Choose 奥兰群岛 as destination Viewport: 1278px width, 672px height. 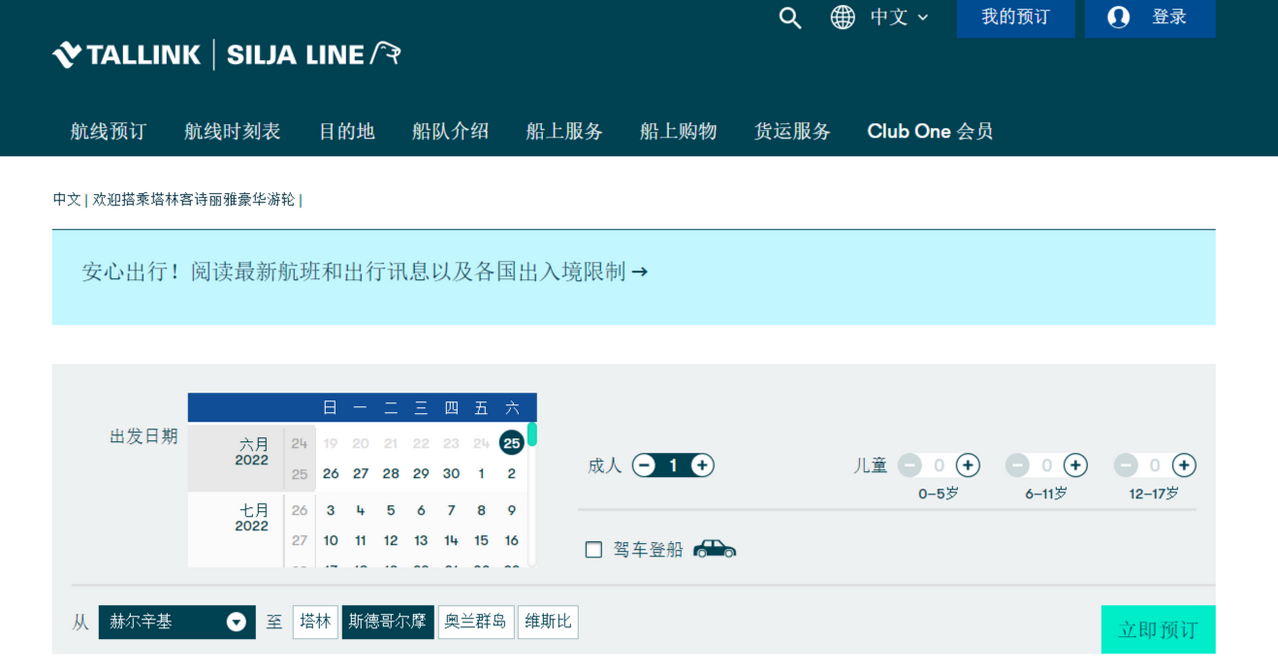[x=476, y=622]
